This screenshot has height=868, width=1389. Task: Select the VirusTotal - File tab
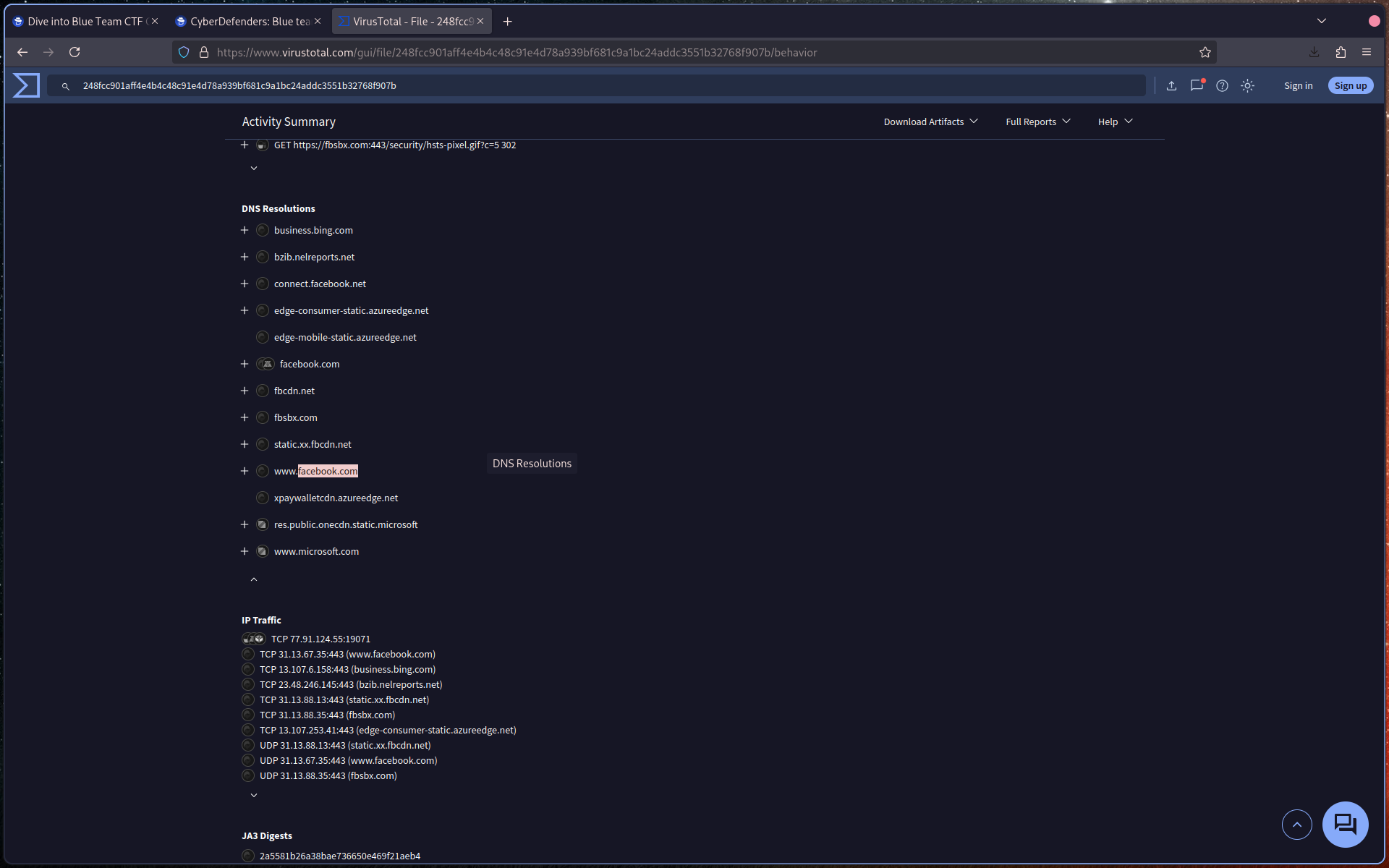(411, 22)
